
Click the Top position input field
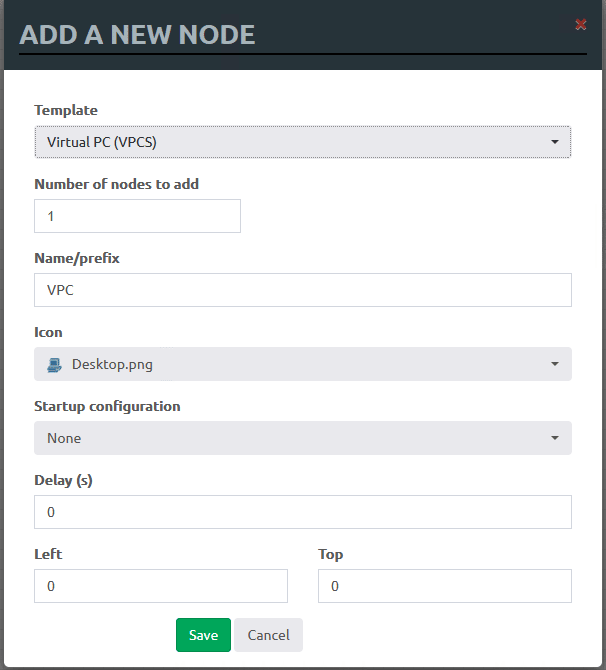click(x=444, y=586)
